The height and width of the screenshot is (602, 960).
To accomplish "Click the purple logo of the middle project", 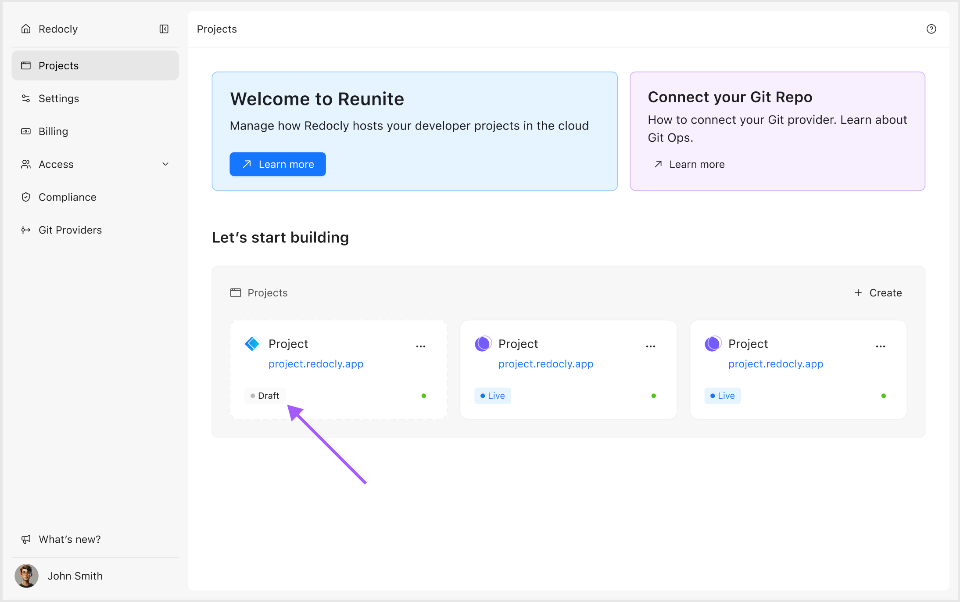I will coord(482,344).
